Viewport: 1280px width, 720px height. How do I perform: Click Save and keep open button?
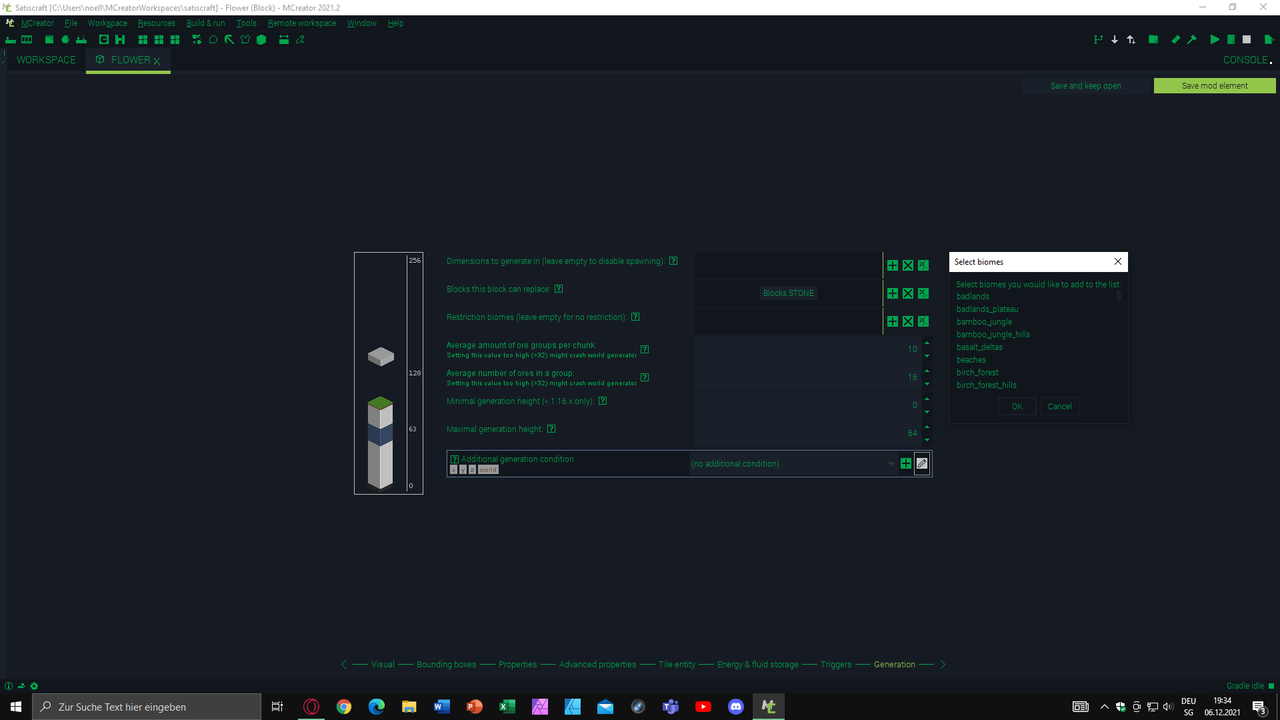(x=1086, y=86)
